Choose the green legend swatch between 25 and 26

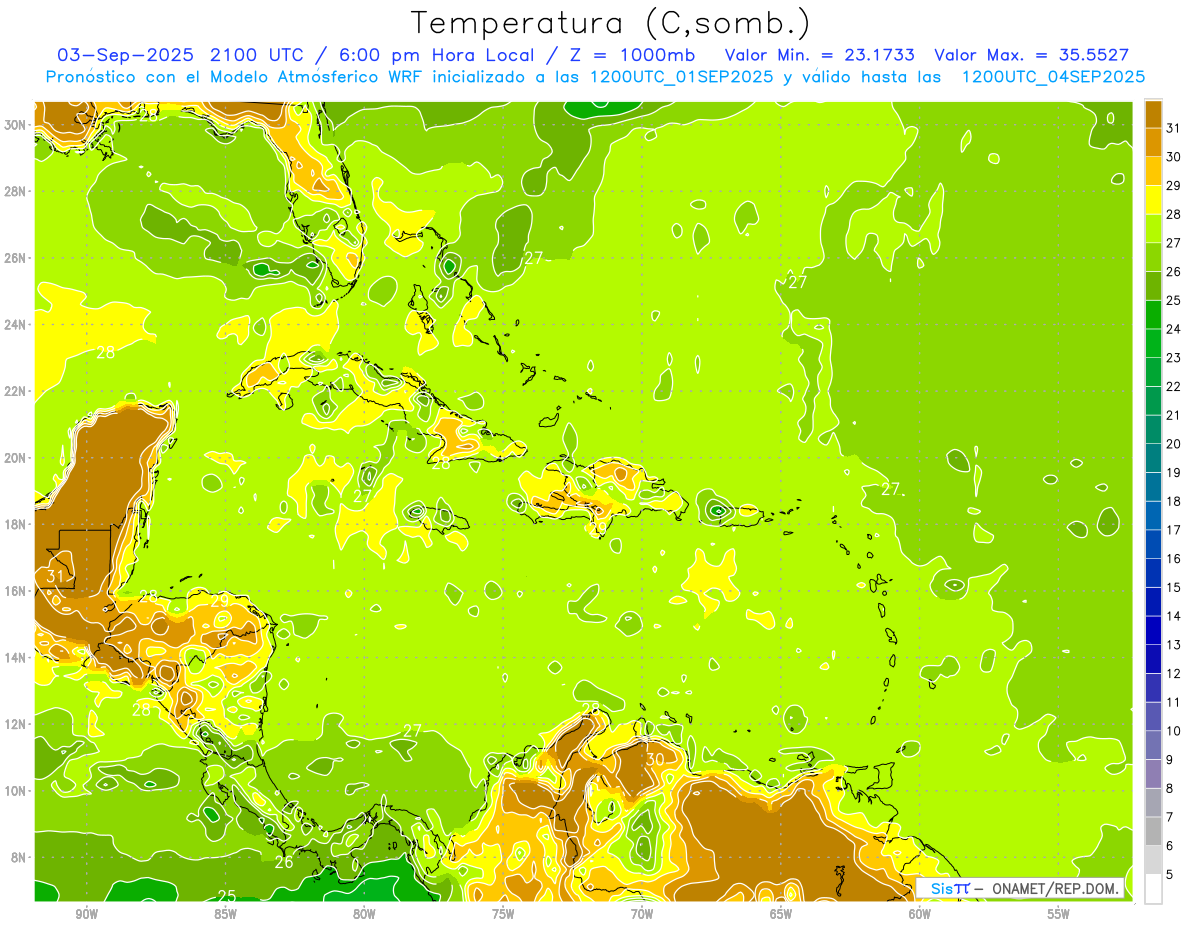coord(1153,285)
